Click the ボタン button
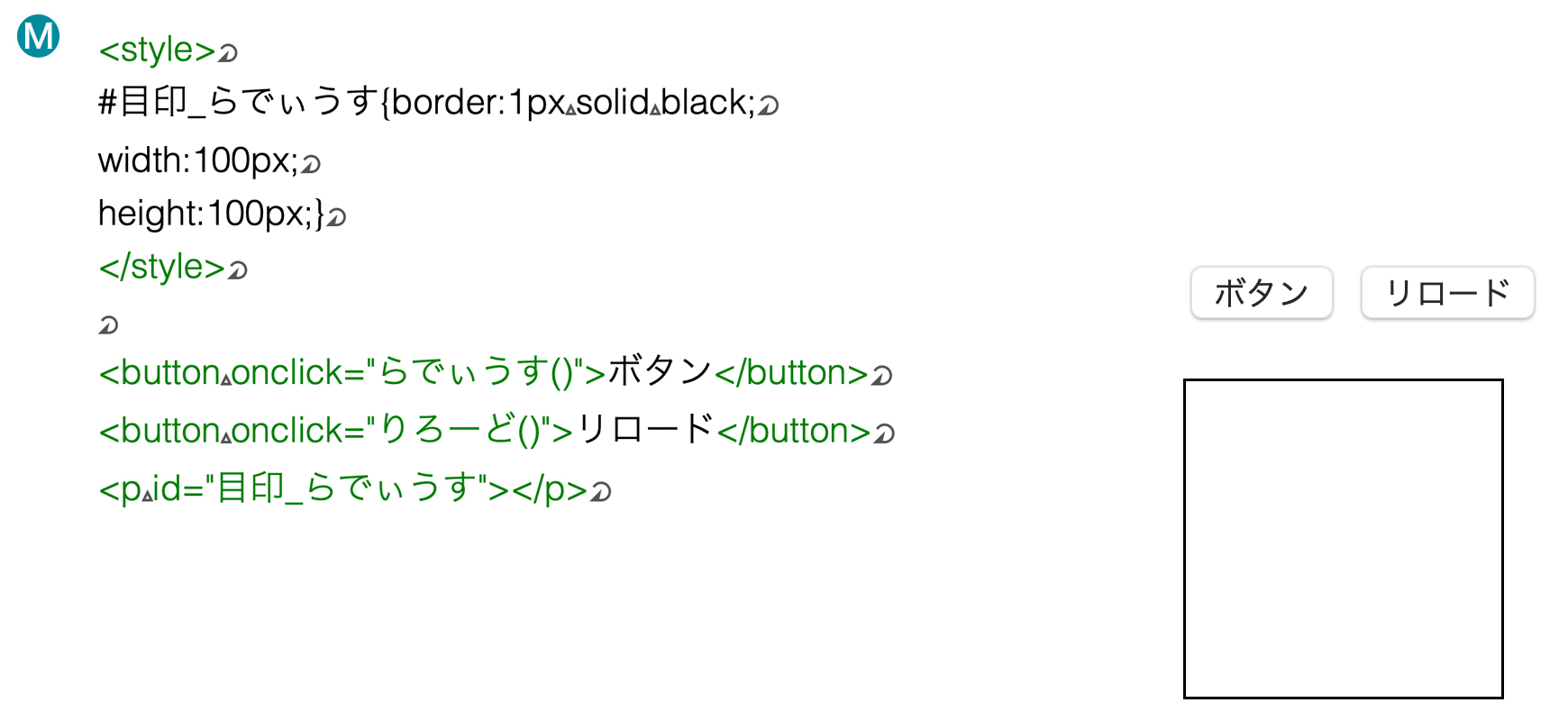Image resolution: width=1568 pixels, height=721 pixels. tap(1261, 292)
